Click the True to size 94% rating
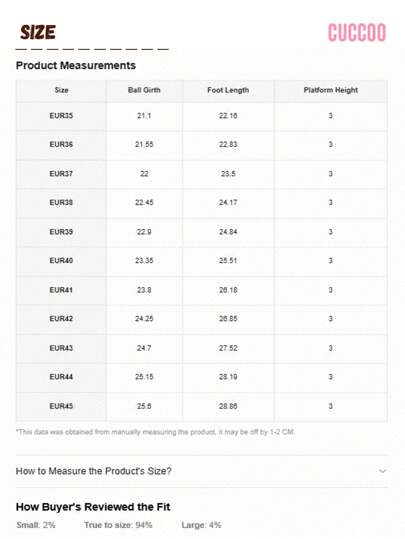Viewport: 405px width, 539px height. (118, 525)
